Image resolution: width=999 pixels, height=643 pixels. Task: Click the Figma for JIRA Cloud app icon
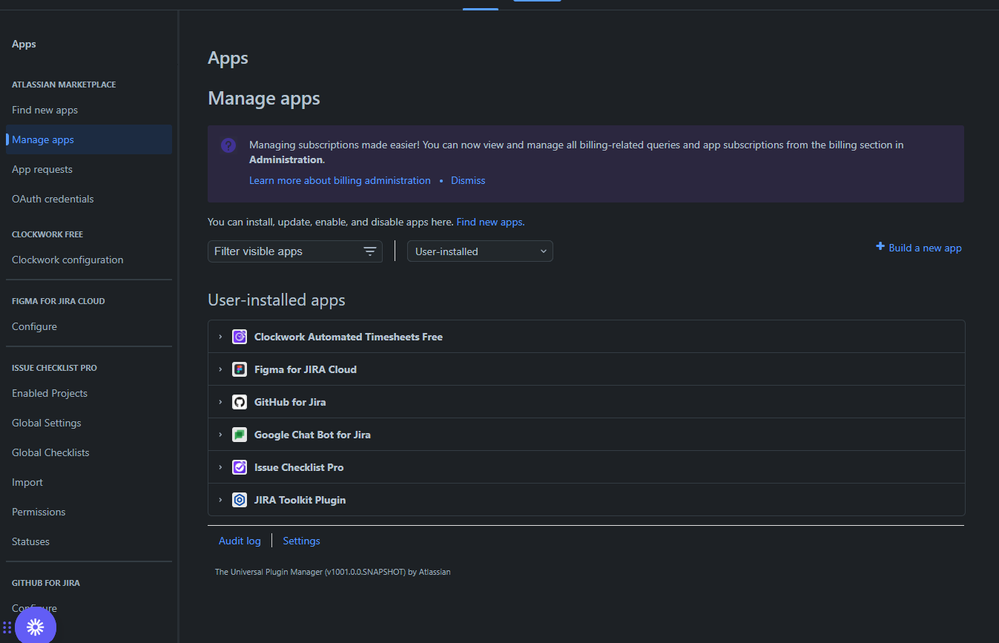click(239, 369)
